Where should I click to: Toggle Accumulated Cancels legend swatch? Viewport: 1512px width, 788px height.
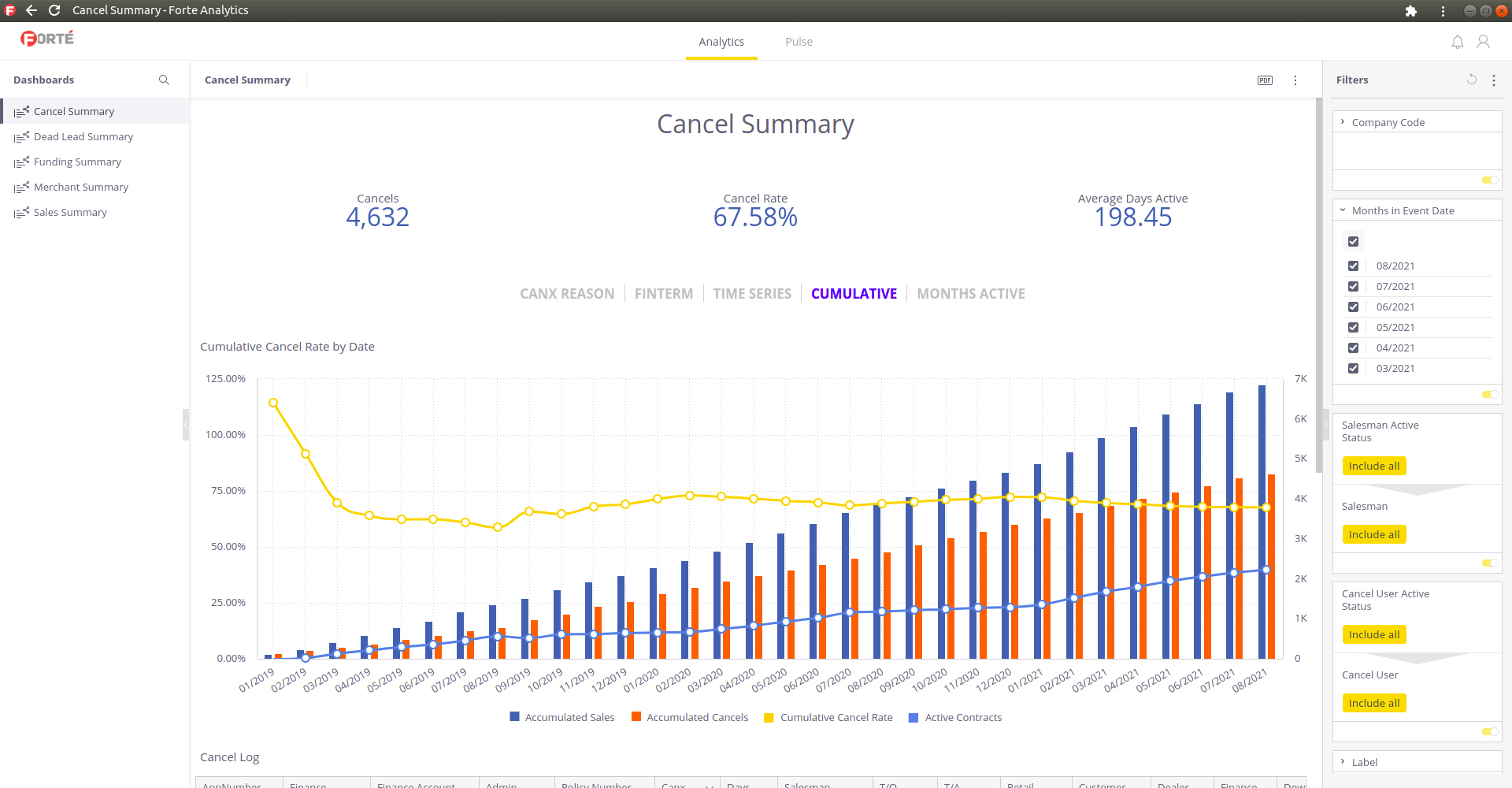click(636, 717)
